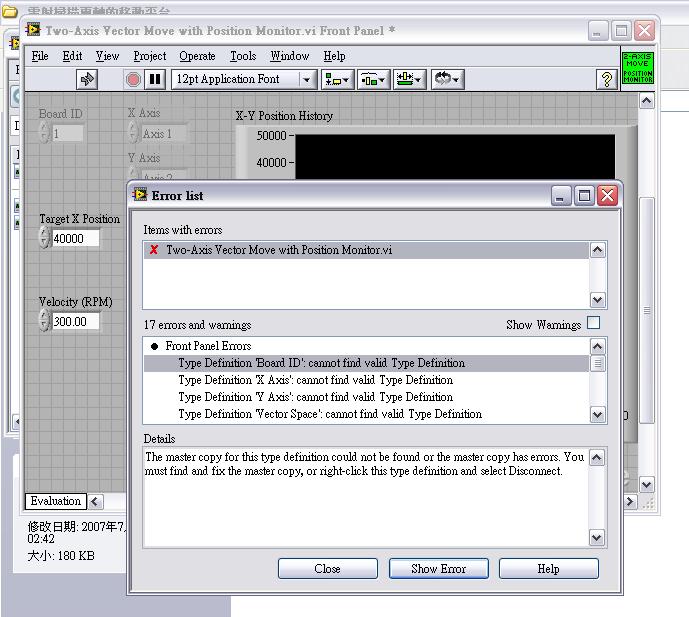Minimize the Error list window
Image resolution: width=689 pixels, height=617 pixels.
tap(561, 195)
